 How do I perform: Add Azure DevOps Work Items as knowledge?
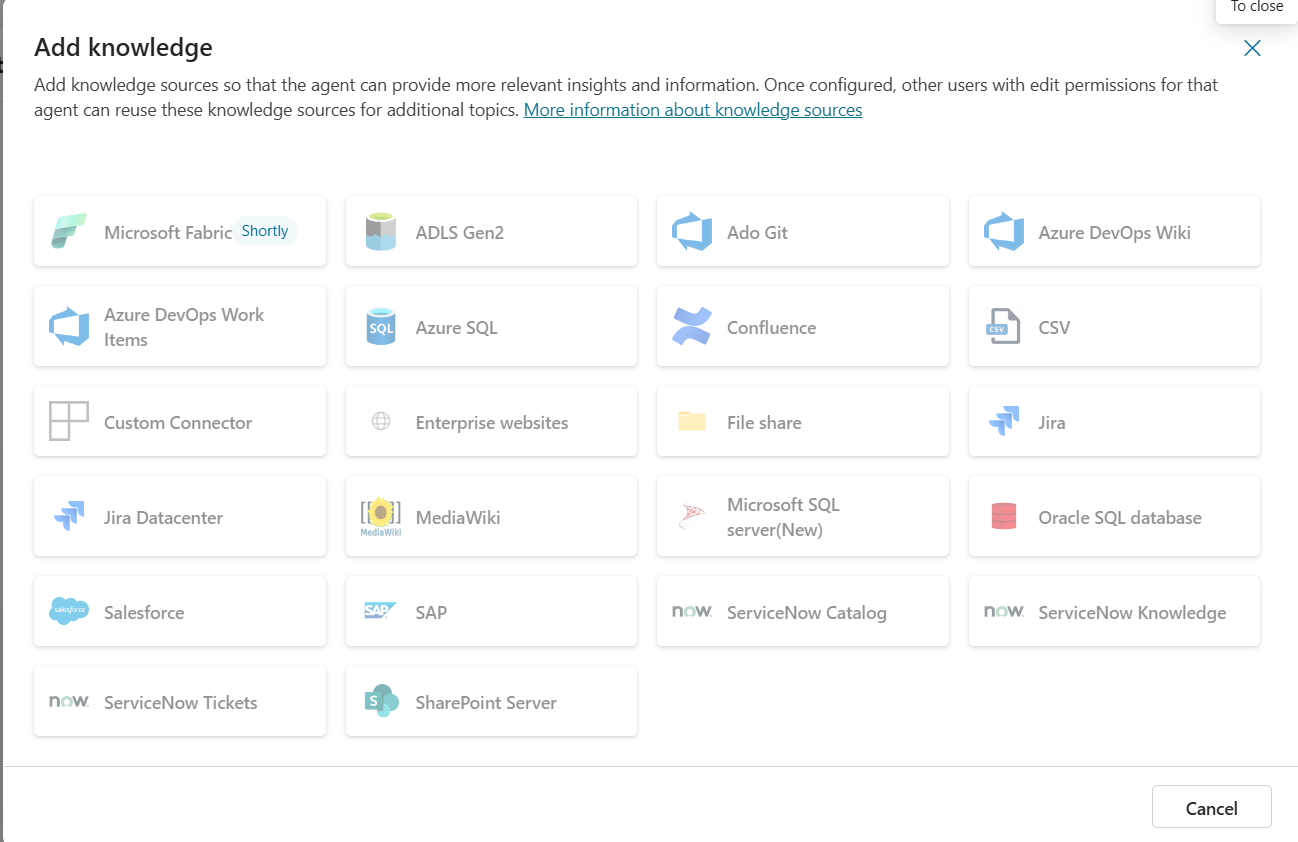pos(179,326)
